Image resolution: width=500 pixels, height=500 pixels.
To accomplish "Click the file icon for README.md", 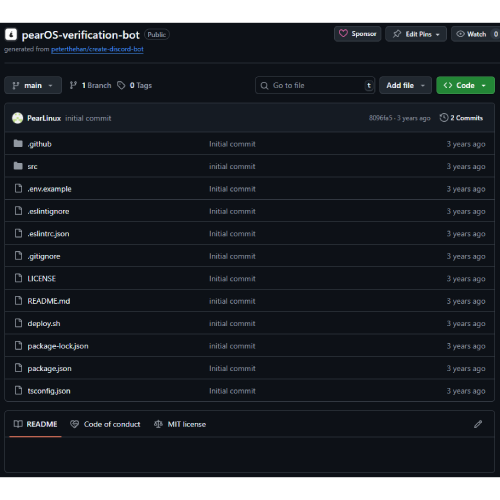I will pyautogui.click(x=19, y=301).
